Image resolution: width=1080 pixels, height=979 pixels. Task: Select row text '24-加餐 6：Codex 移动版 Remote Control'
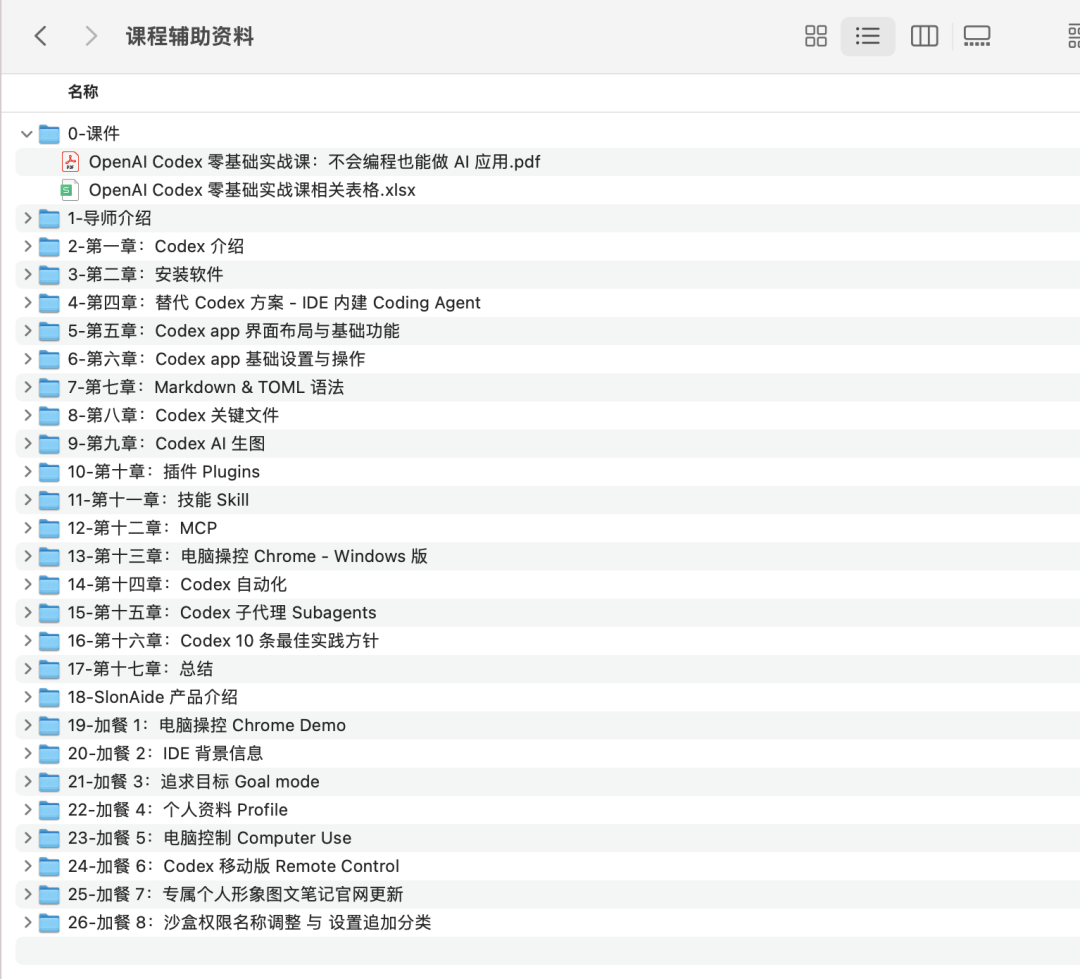click(x=233, y=866)
